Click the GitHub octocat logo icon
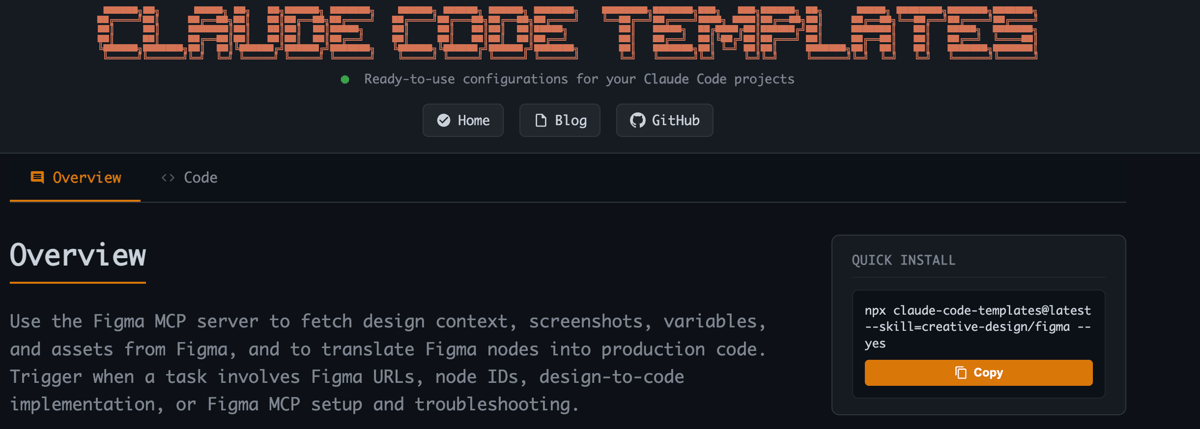The width and height of the screenshot is (1200, 429). (x=638, y=121)
